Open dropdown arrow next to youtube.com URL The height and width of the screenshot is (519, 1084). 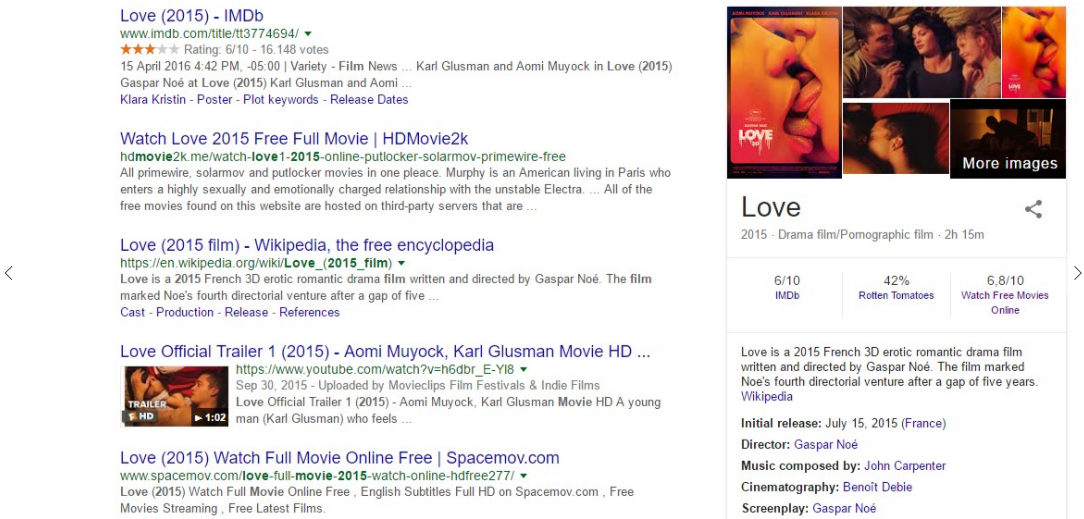pos(523,369)
